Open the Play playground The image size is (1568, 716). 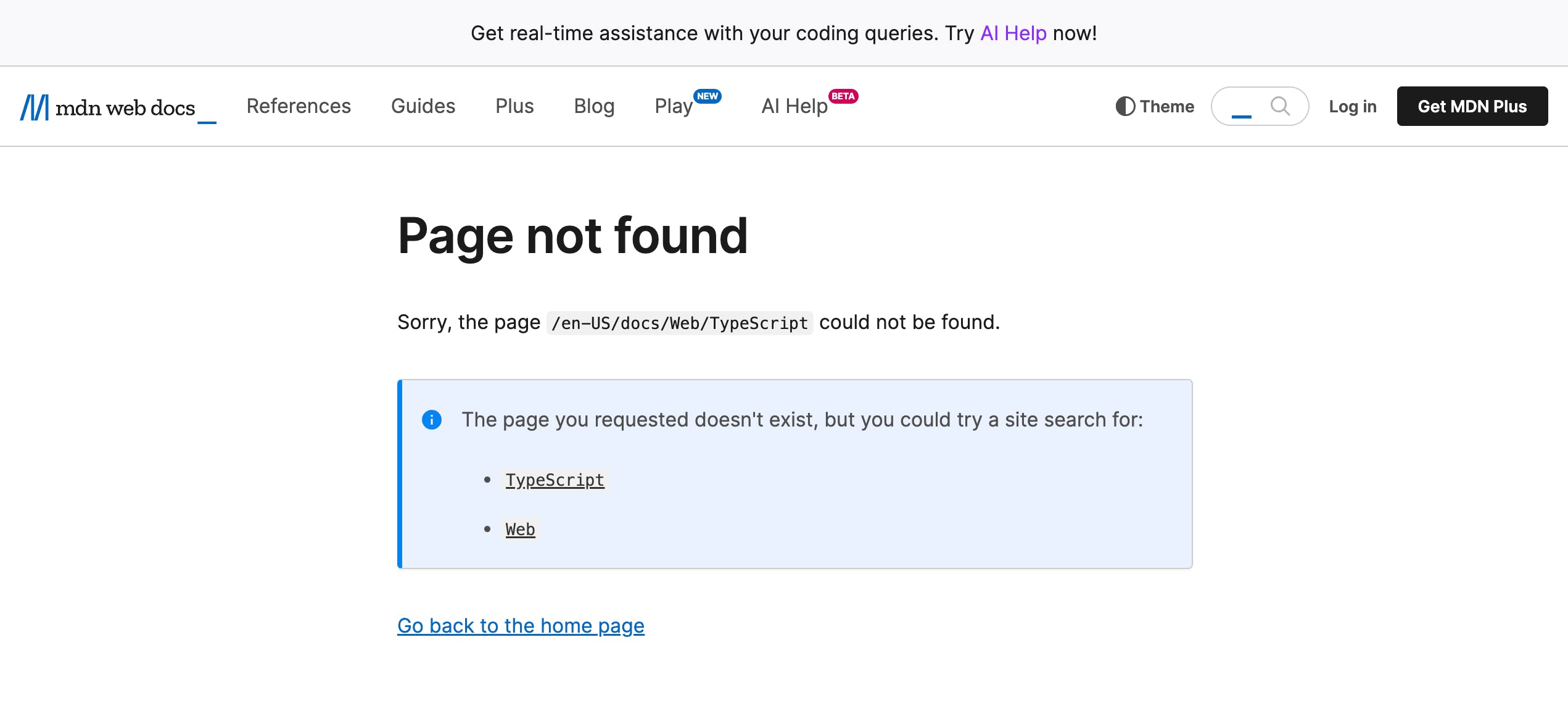pyautogui.click(x=674, y=106)
